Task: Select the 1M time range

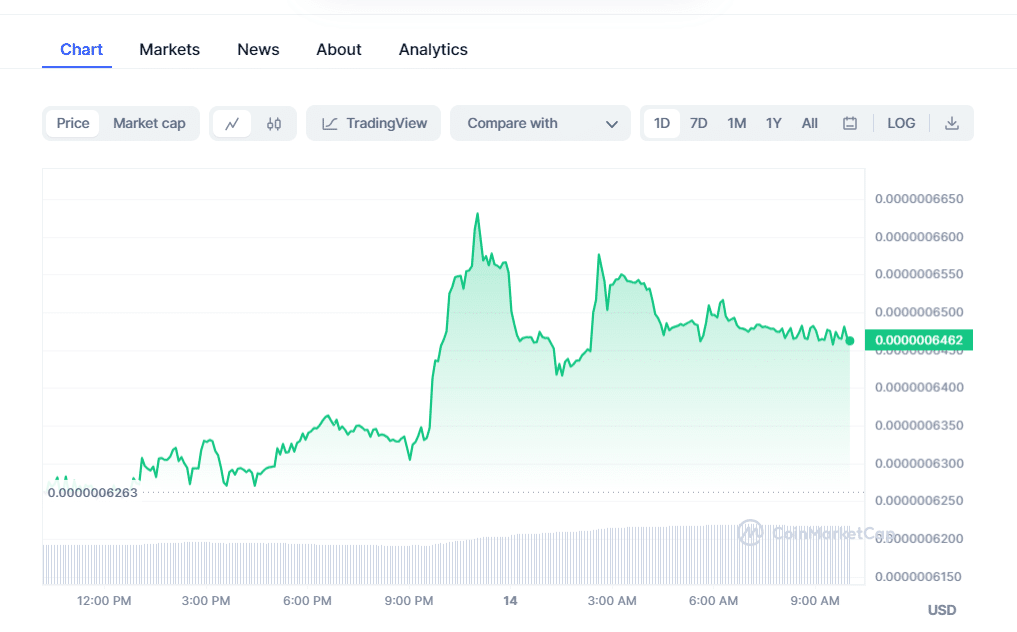Action: [737, 124]
